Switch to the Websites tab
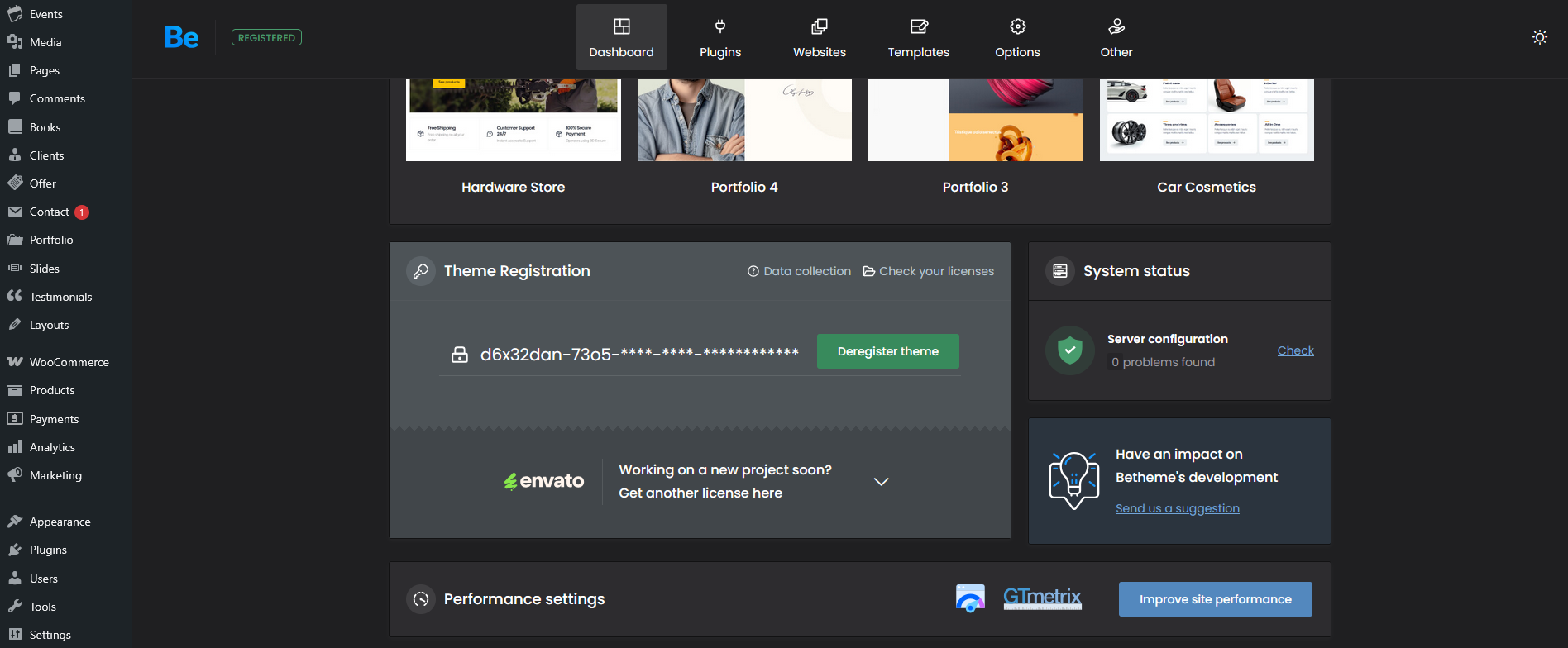1568x648 pixels. pos(820,38)
